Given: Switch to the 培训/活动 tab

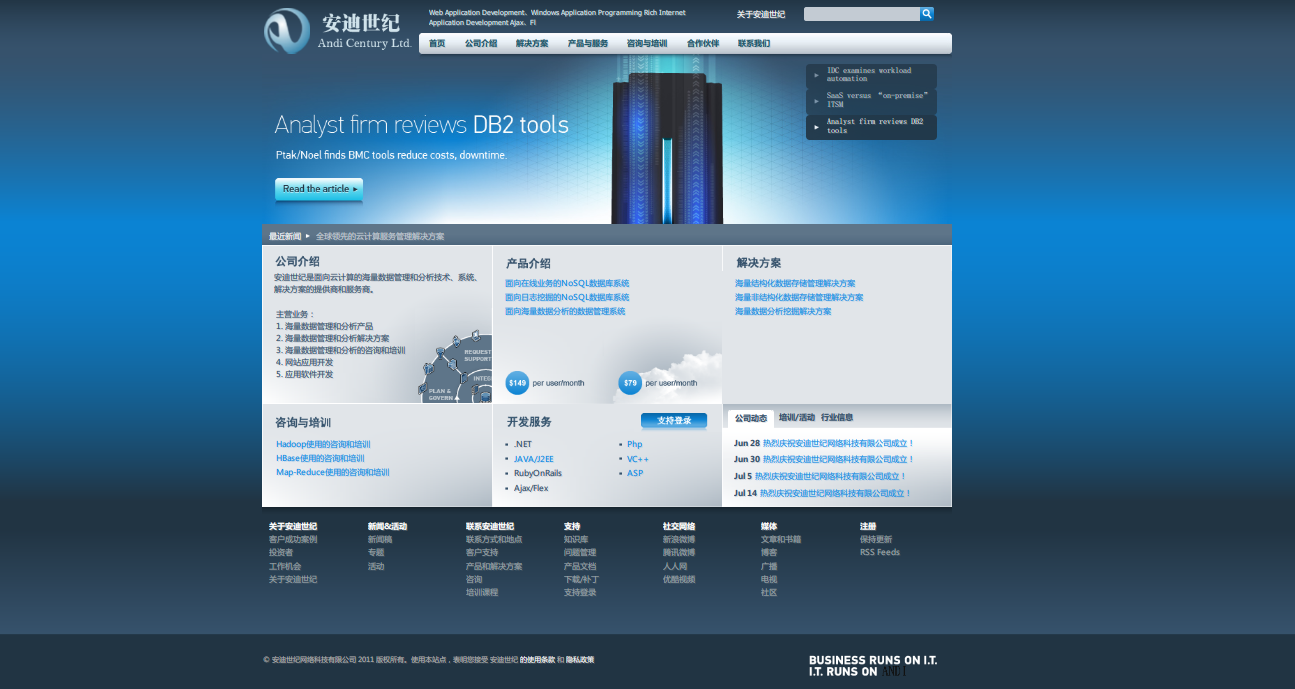Looking at the screenshot, I should (797, 418).
